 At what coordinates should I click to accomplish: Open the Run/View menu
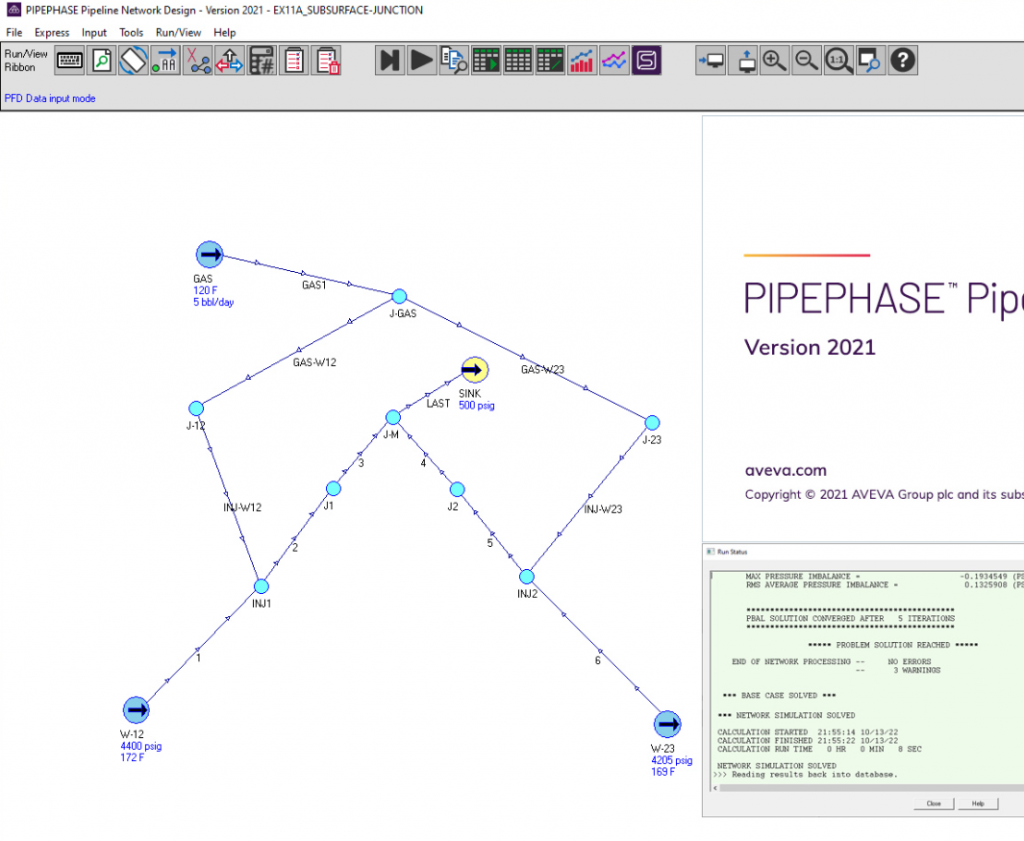coord(178,33)
